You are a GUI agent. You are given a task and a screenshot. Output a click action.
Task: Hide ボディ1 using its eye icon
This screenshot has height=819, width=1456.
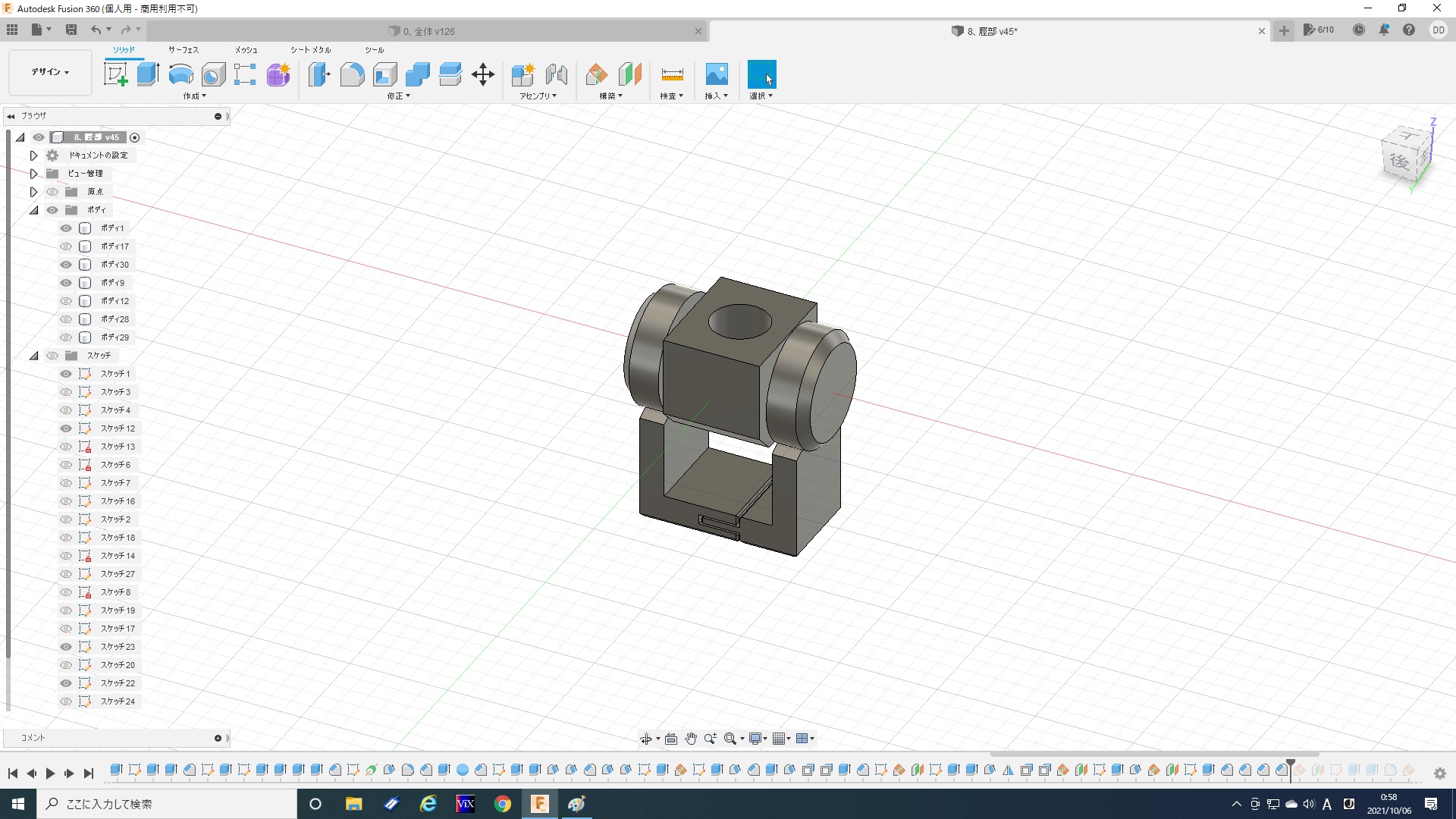(x=66, y=228)
